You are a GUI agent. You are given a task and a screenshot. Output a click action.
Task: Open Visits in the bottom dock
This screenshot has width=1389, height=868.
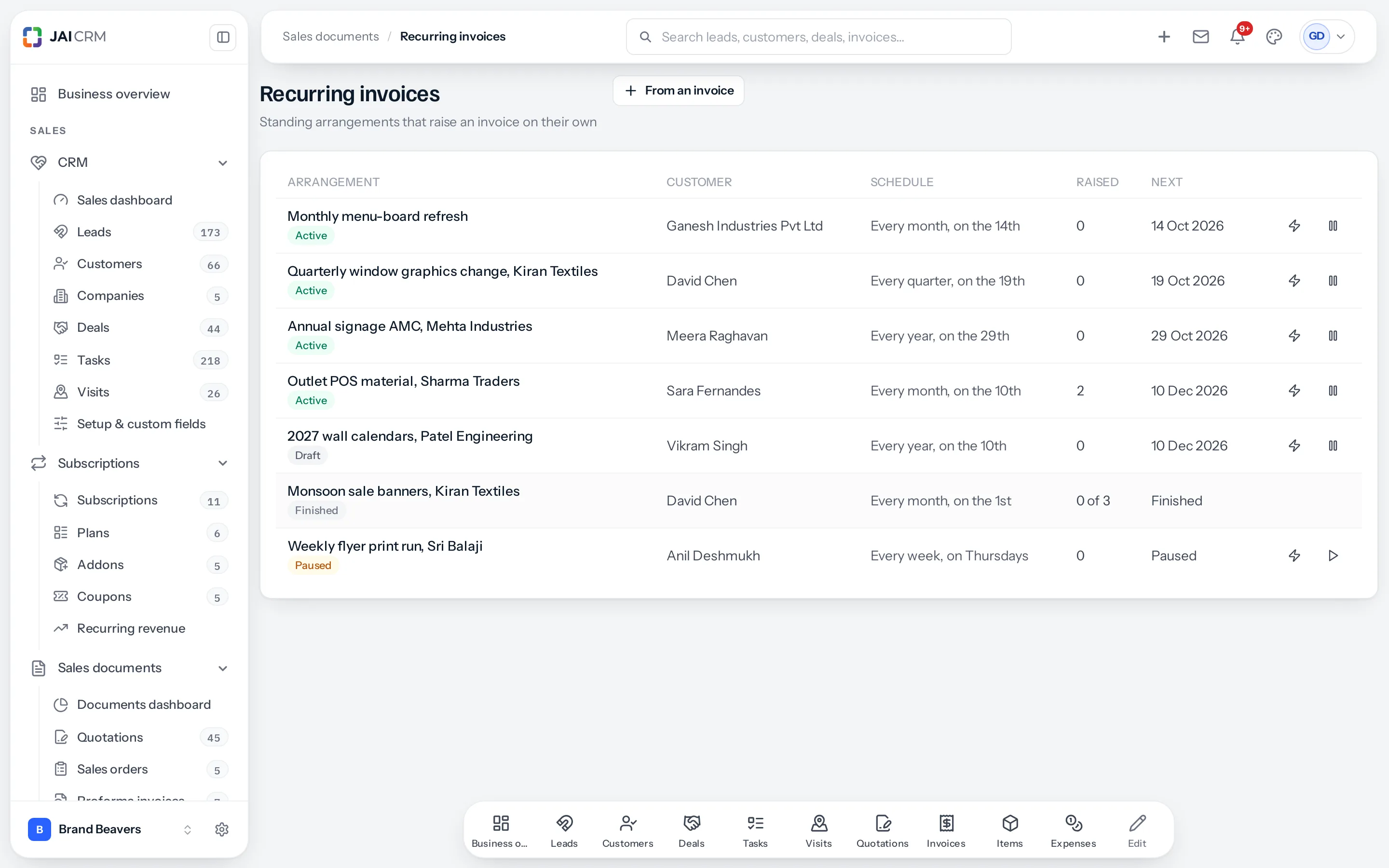click(818, 830)
